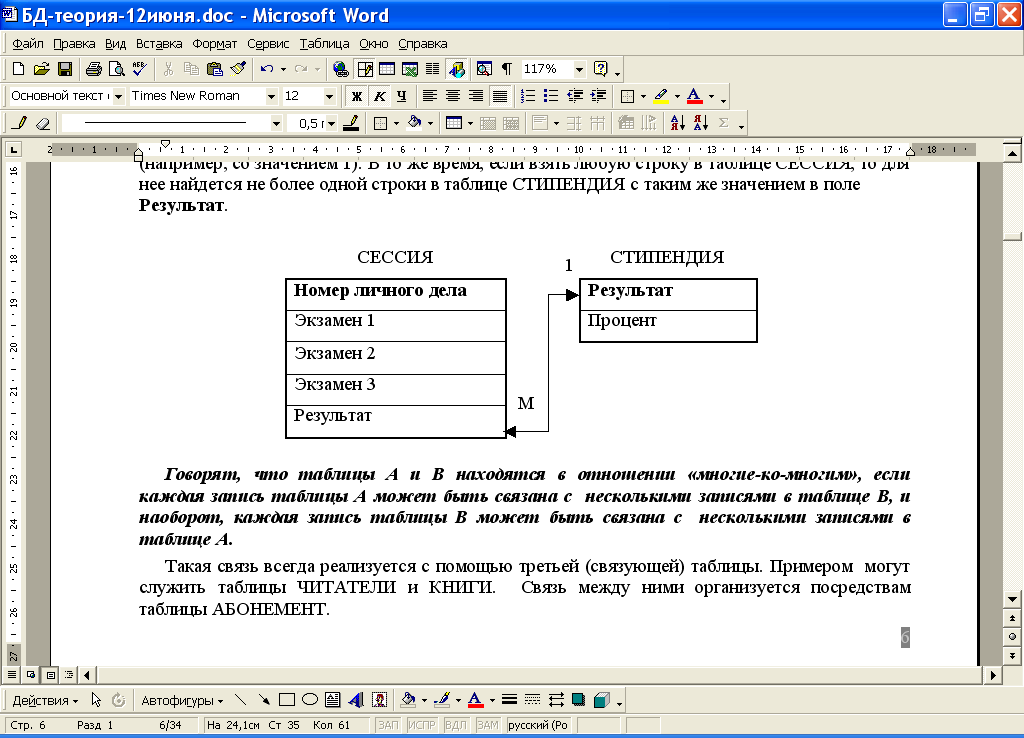Toggle bold Ж formatting
The image size is (1024, 738).
point(357,96)
